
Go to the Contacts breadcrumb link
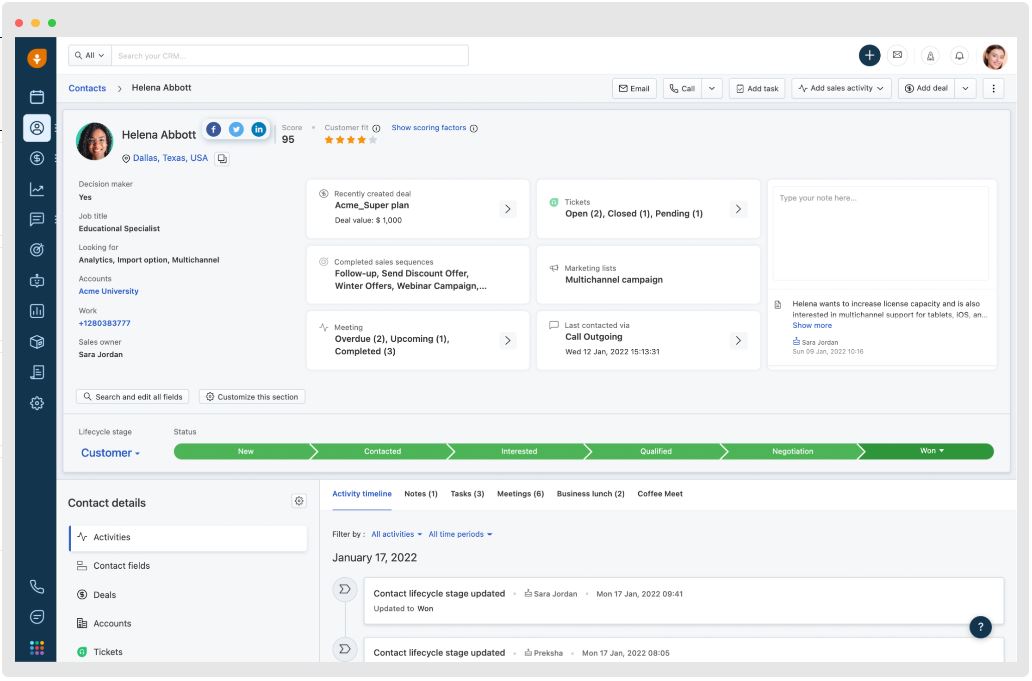[x=87, y=88]
